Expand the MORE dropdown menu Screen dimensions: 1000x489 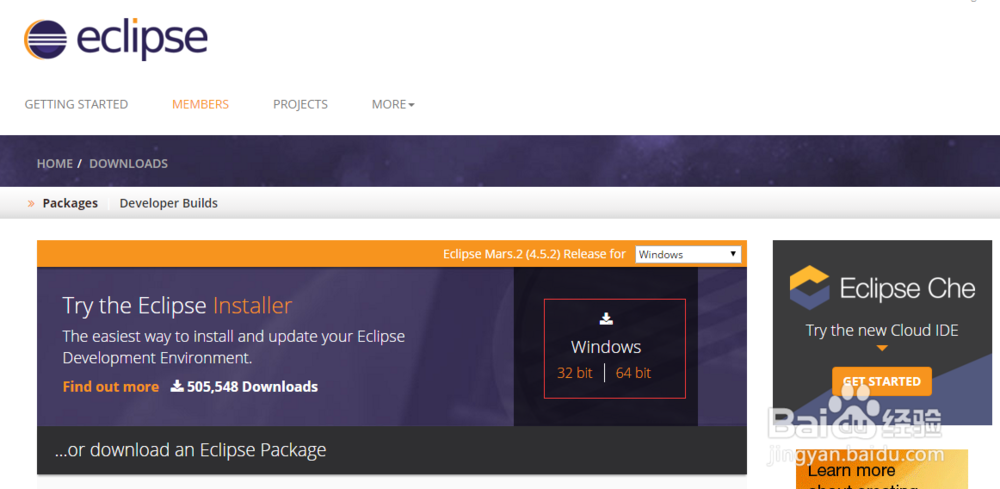(x=393, y=104)
